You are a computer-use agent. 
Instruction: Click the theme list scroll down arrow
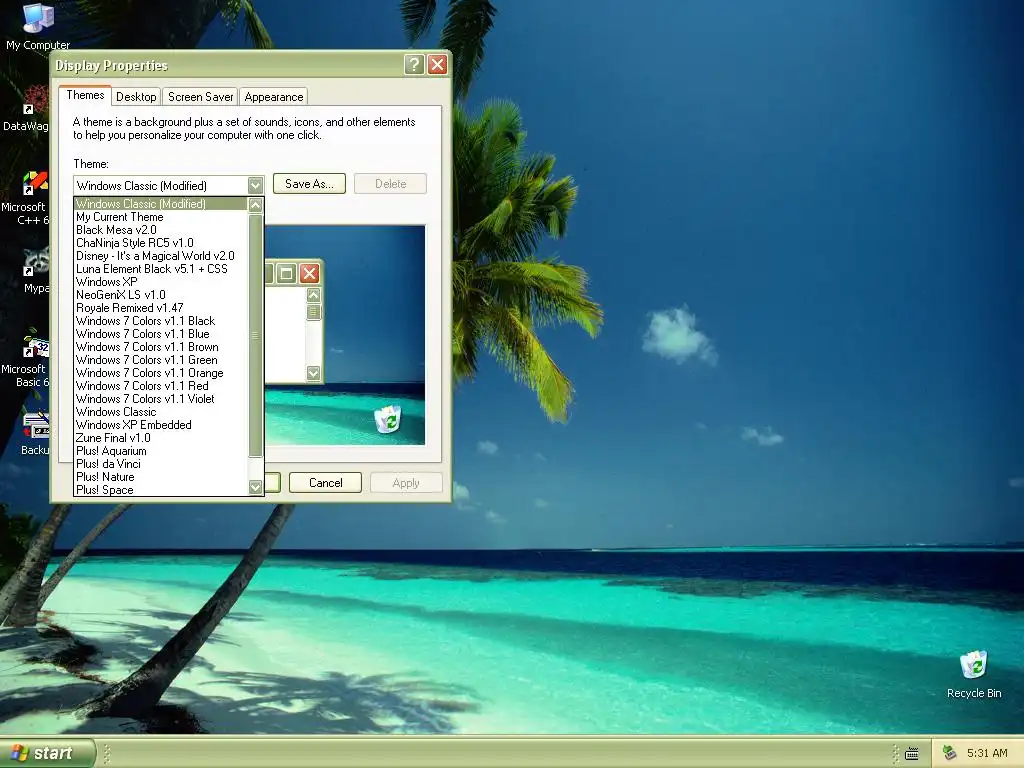(255, 487)
